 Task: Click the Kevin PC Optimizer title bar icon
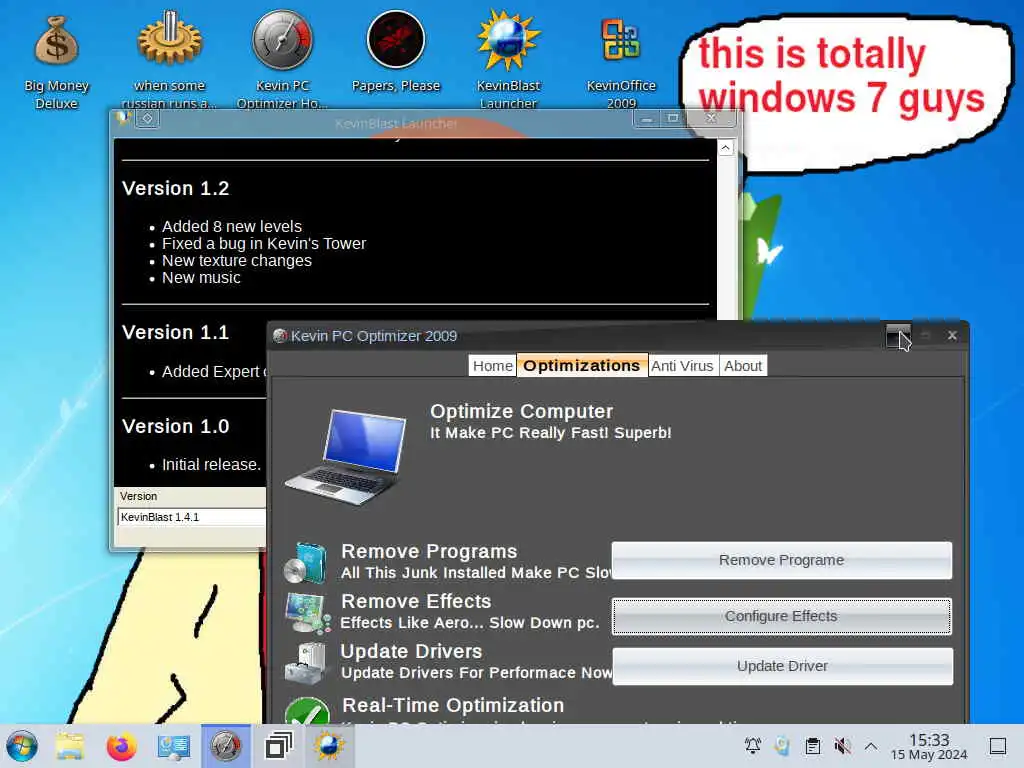point(280,336)
